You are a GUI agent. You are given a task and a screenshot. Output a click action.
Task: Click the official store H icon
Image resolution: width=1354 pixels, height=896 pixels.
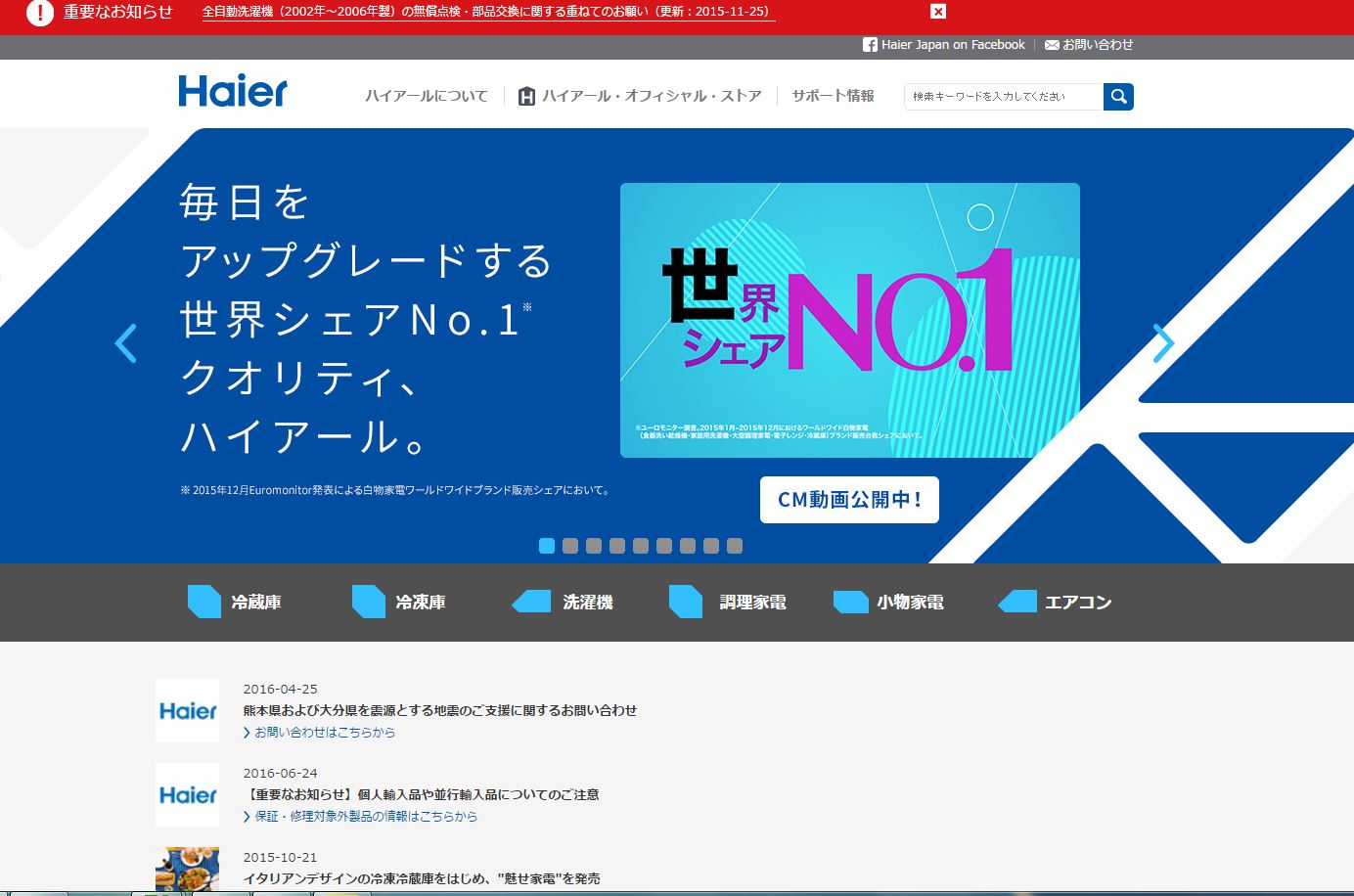pyautogui.click(x=526, y=96)
